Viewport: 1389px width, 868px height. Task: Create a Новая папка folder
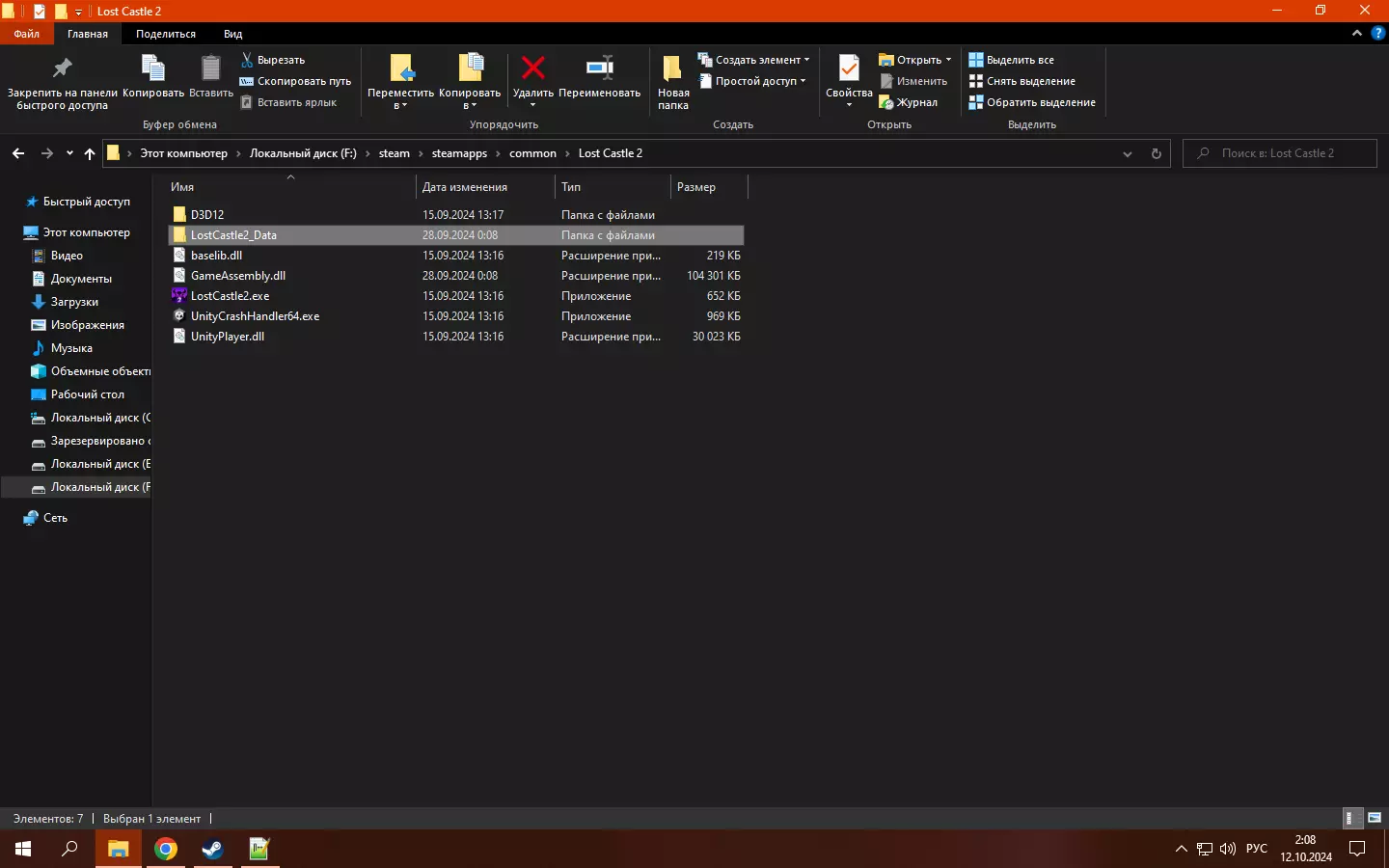coord(673,82)
